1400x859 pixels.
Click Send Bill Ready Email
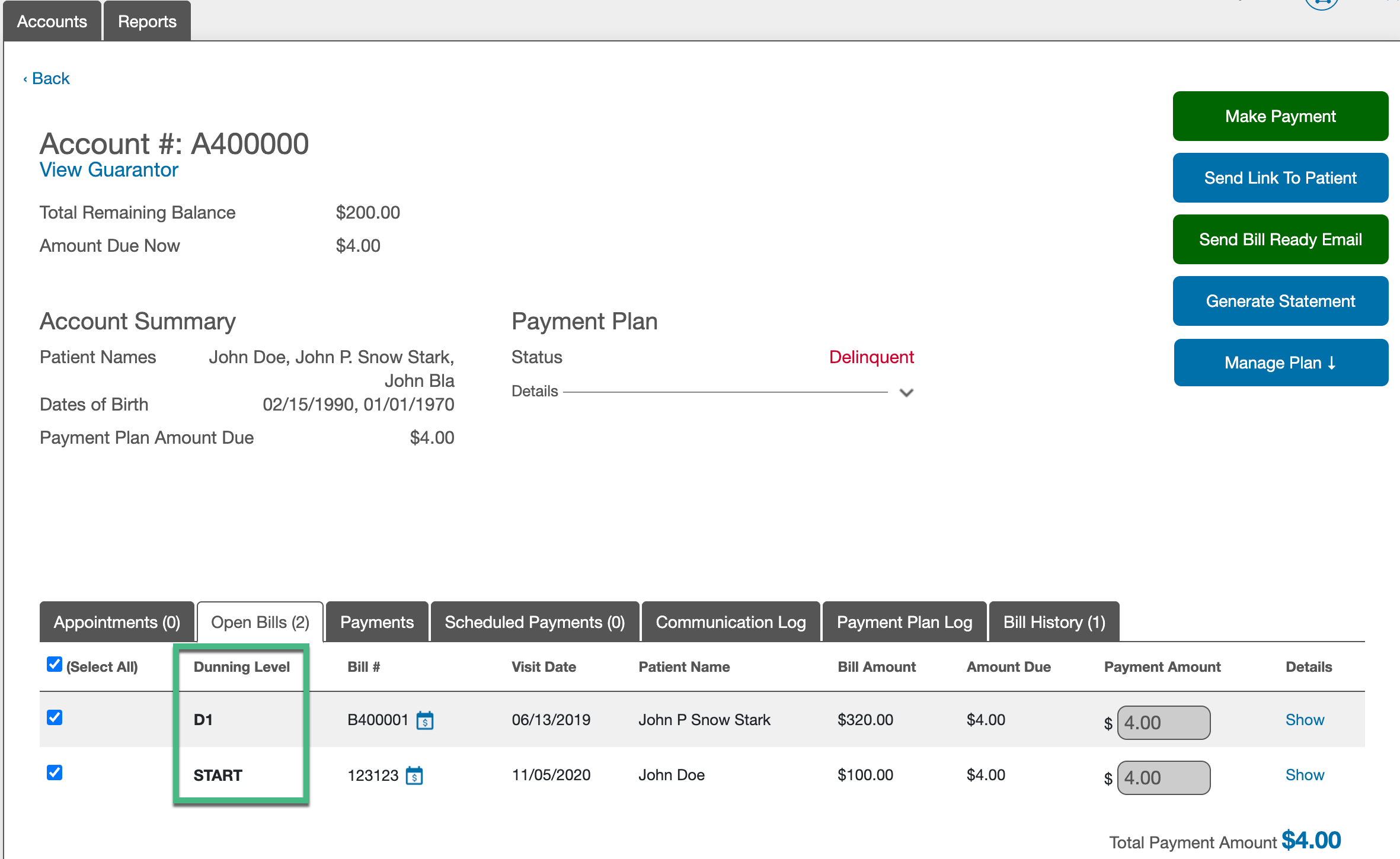[1280, 239]
